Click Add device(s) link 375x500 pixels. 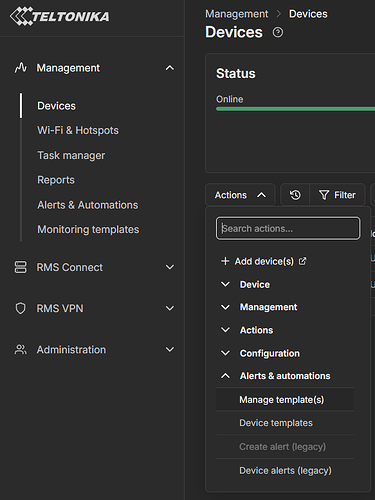coord(264,261)
